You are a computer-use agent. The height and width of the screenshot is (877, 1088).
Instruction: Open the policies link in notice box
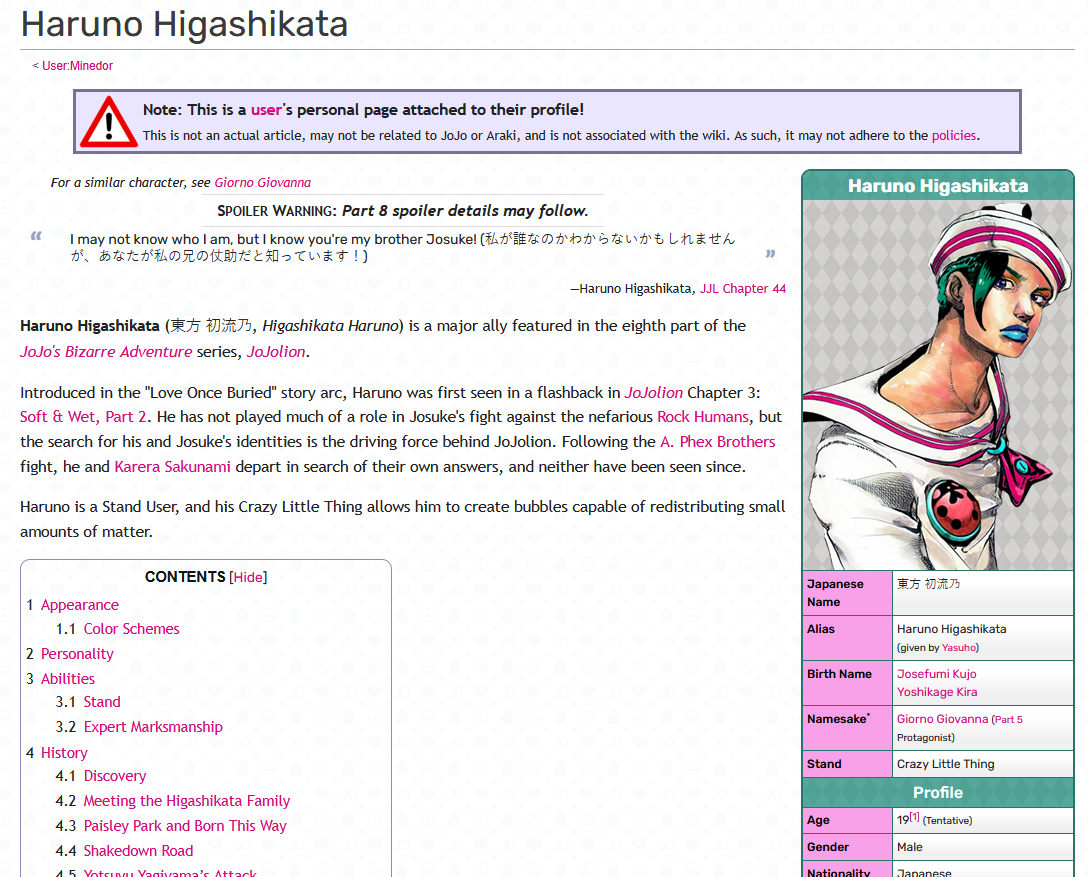tap(953, 136)
